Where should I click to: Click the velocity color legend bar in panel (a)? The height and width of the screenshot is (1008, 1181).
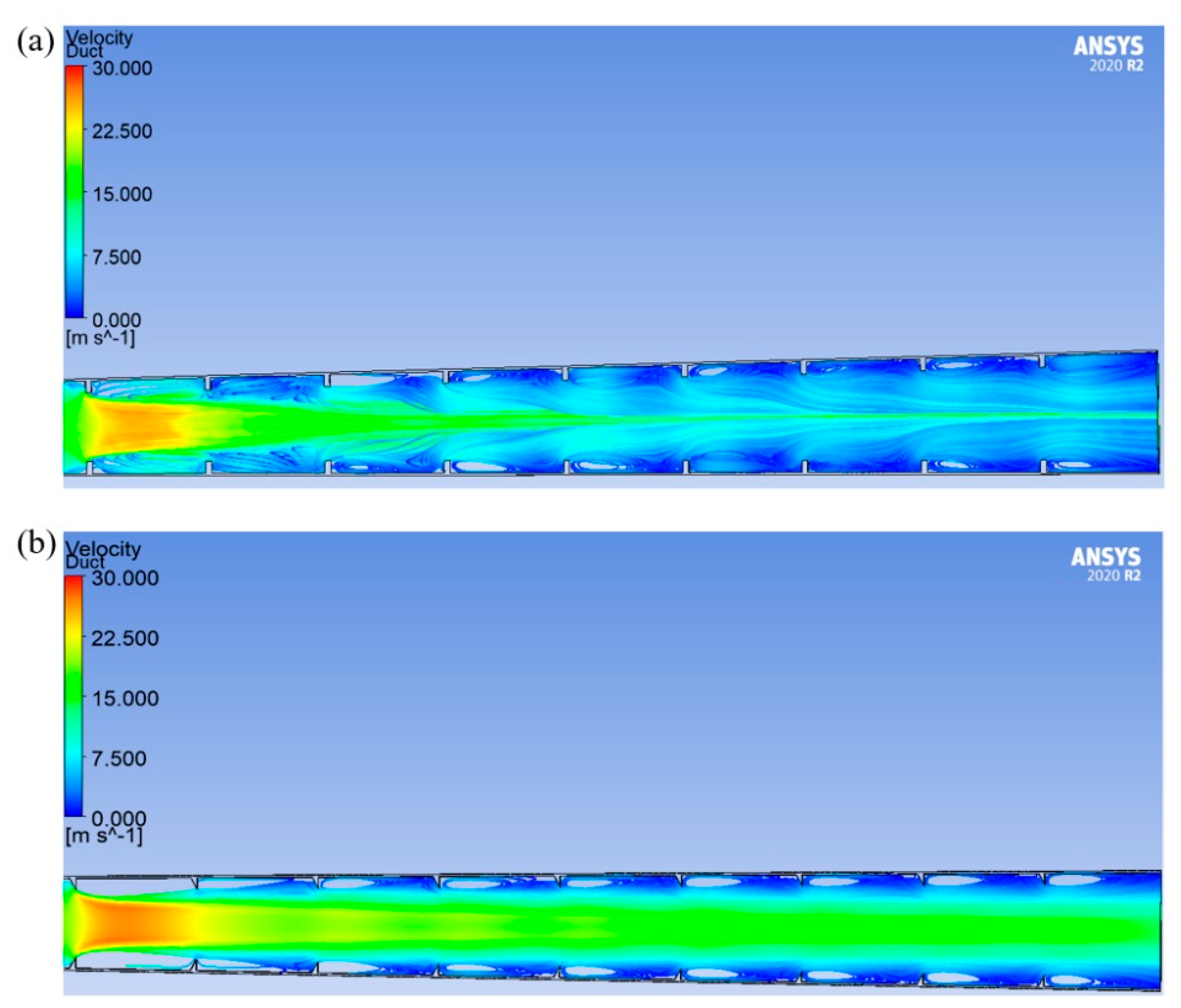pyautogui.click(x=74, y=192)
